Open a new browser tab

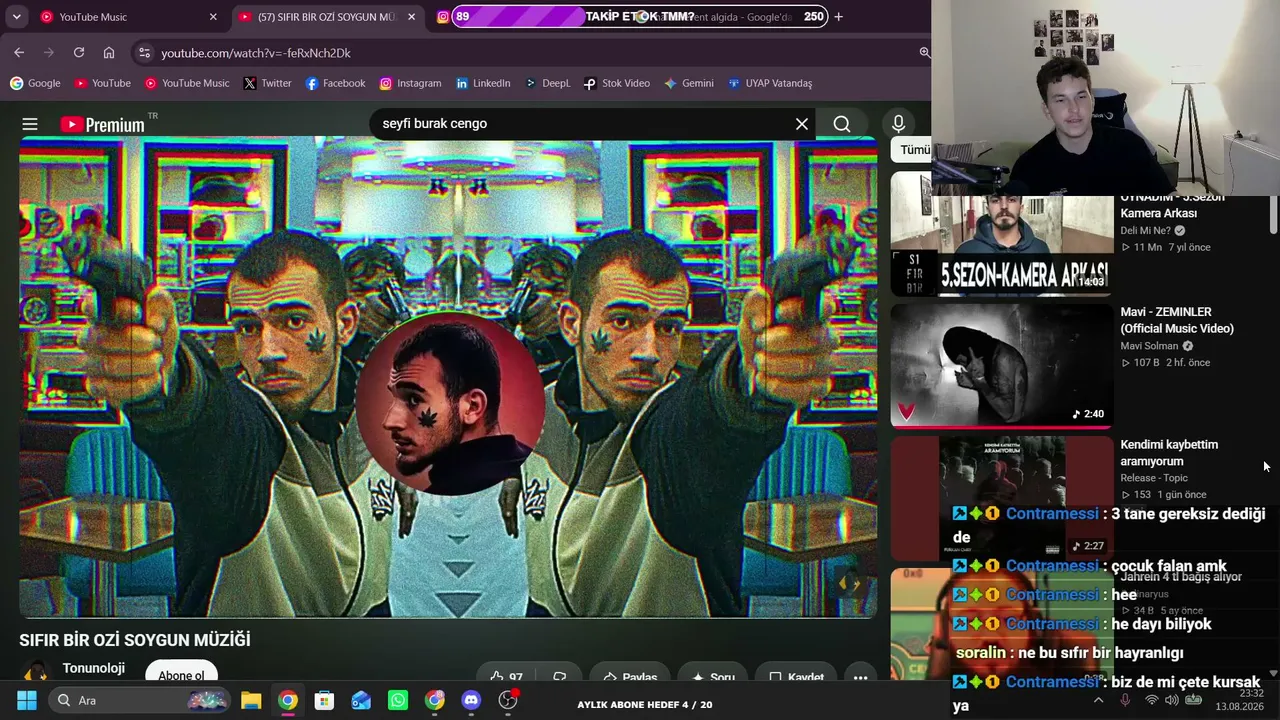tap(838, 17)
